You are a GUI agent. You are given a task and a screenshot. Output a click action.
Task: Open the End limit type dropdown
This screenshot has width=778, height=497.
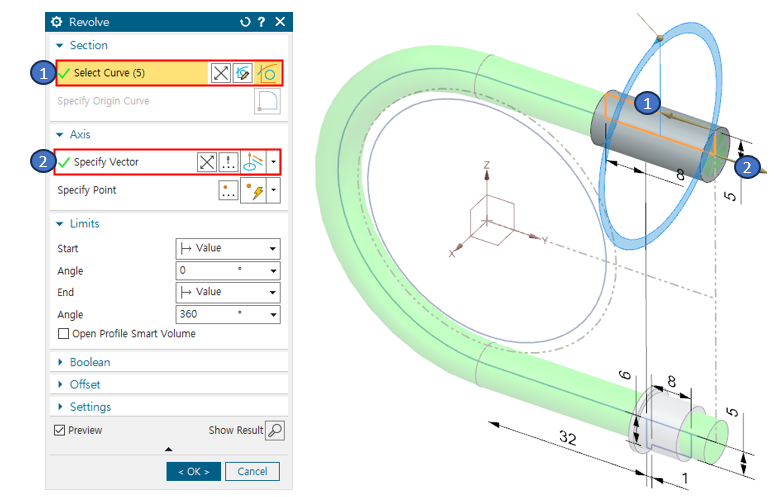(x=227, y=293)
